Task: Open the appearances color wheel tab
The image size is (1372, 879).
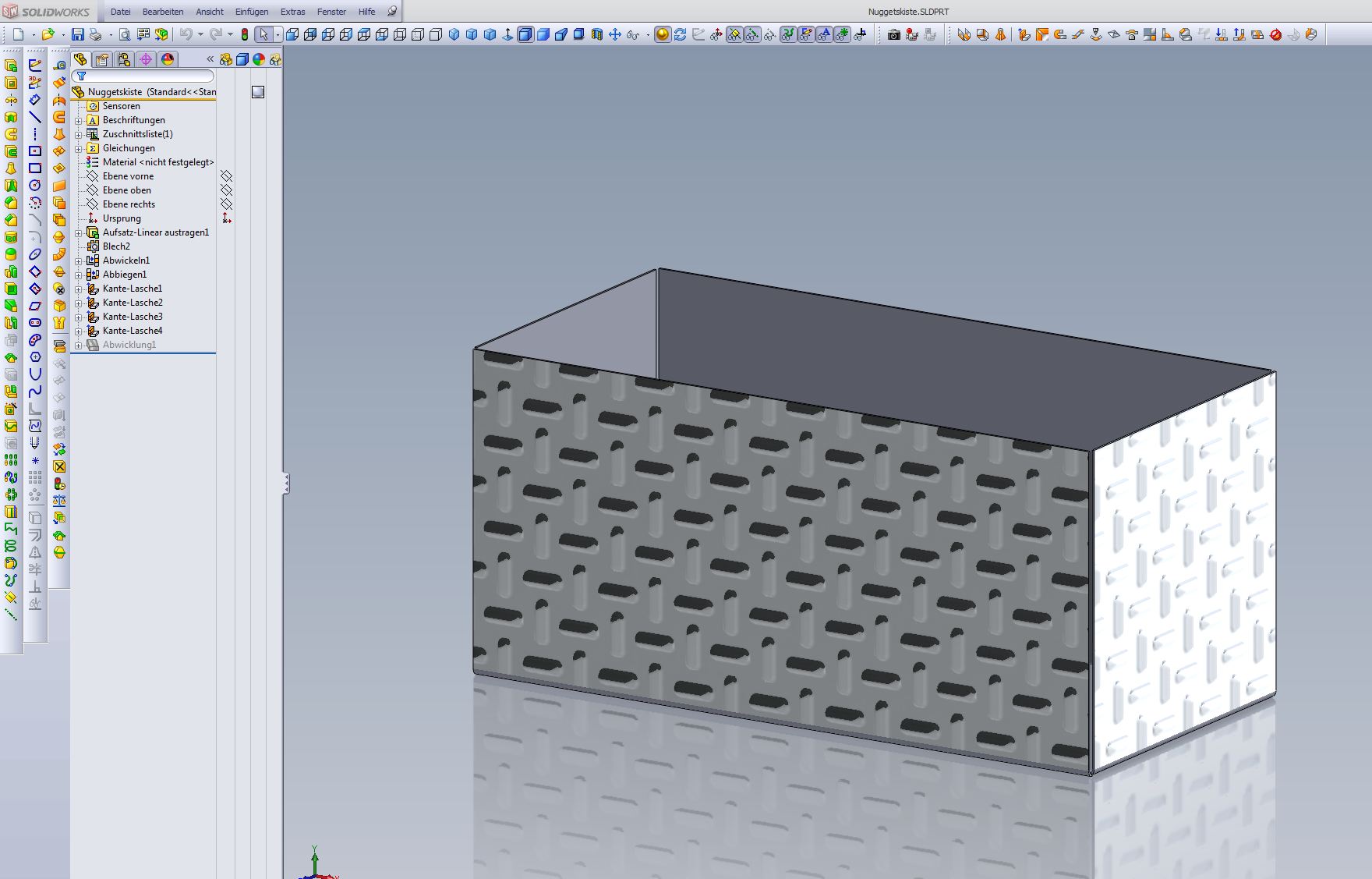Action: coord(167,59)
